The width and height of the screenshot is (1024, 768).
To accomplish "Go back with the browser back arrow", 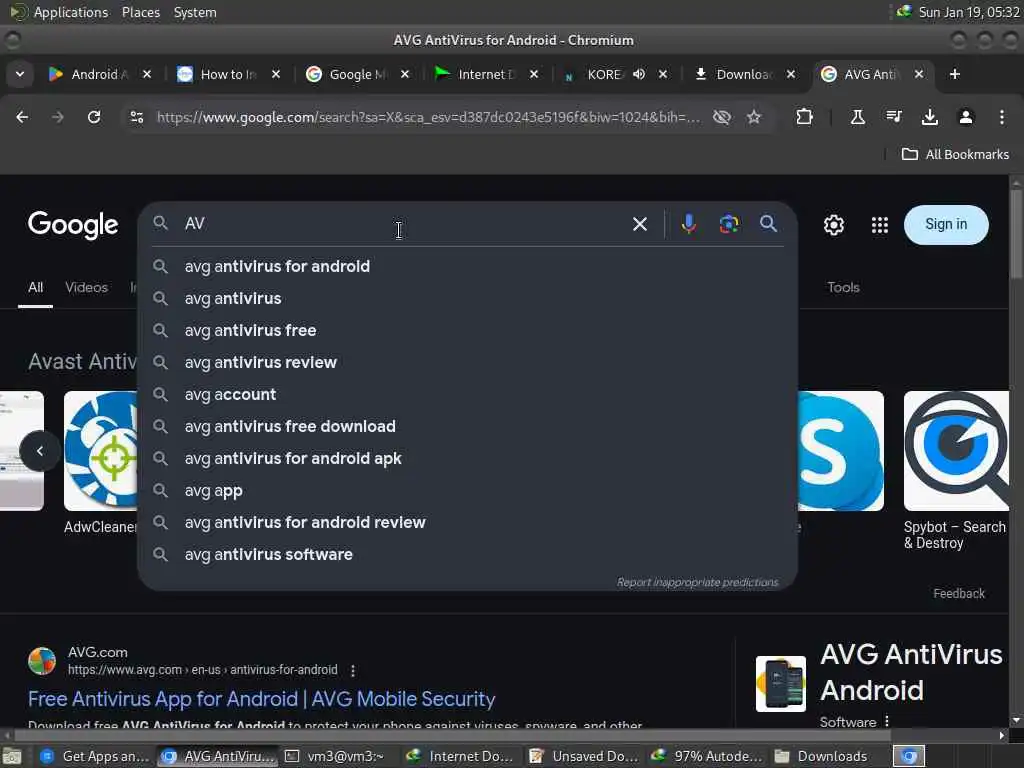I will (22, 117).
